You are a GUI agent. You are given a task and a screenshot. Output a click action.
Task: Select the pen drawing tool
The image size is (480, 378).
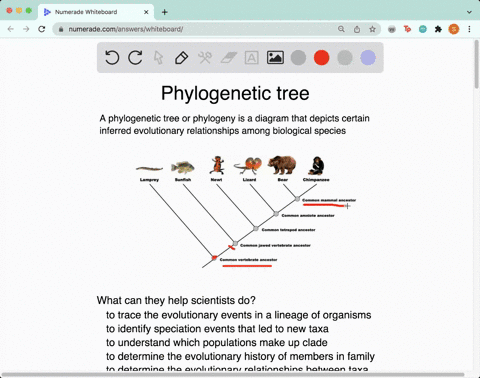[181, 58]
